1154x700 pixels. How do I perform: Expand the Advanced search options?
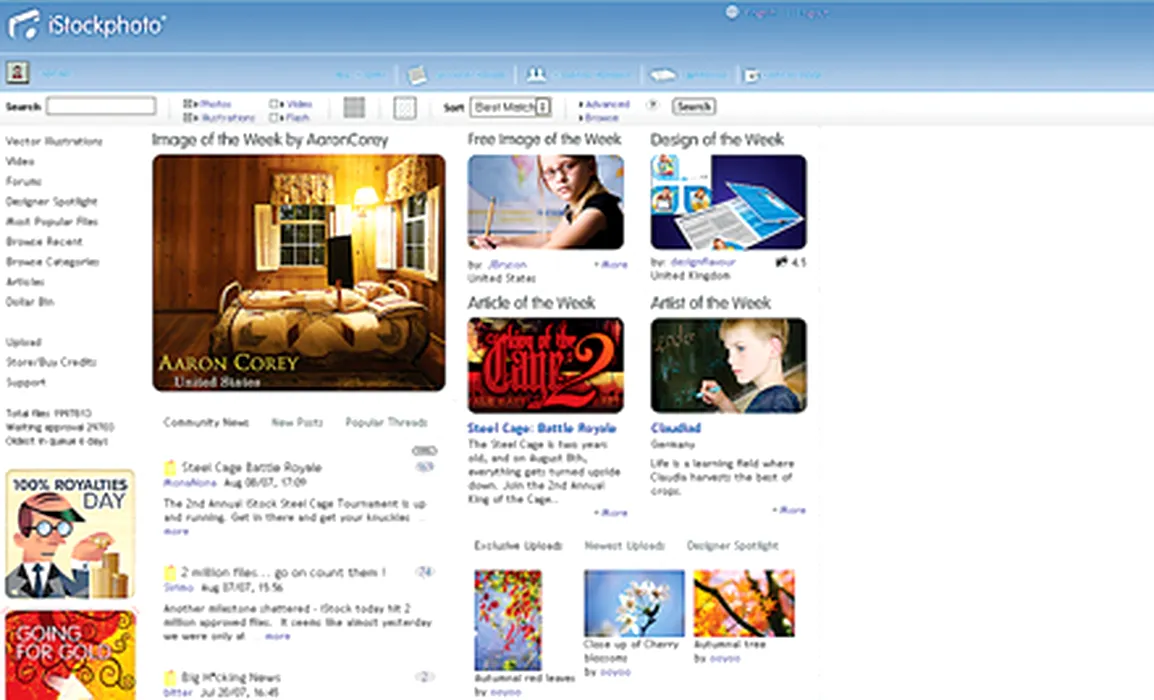[605, 104]
